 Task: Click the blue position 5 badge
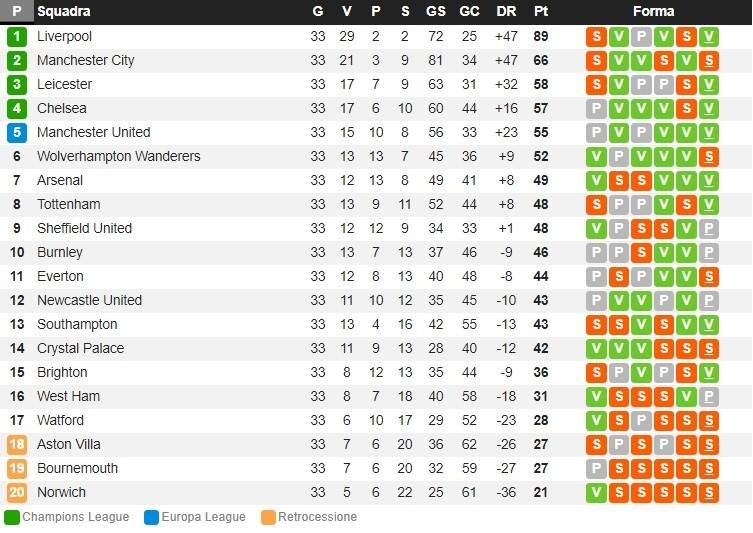pos(17,132)
